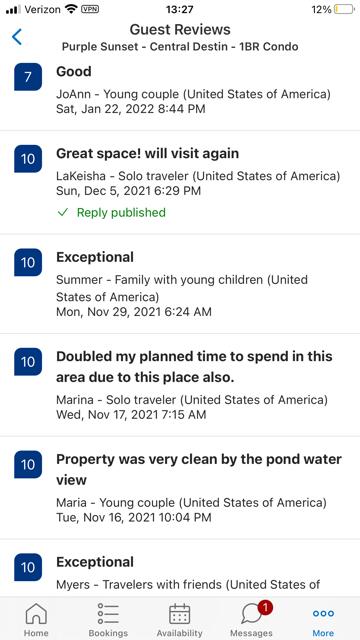Open the Bookings list icon
Image resolution: width=360 pixels, height=640 pixels.
pos(108,614)
